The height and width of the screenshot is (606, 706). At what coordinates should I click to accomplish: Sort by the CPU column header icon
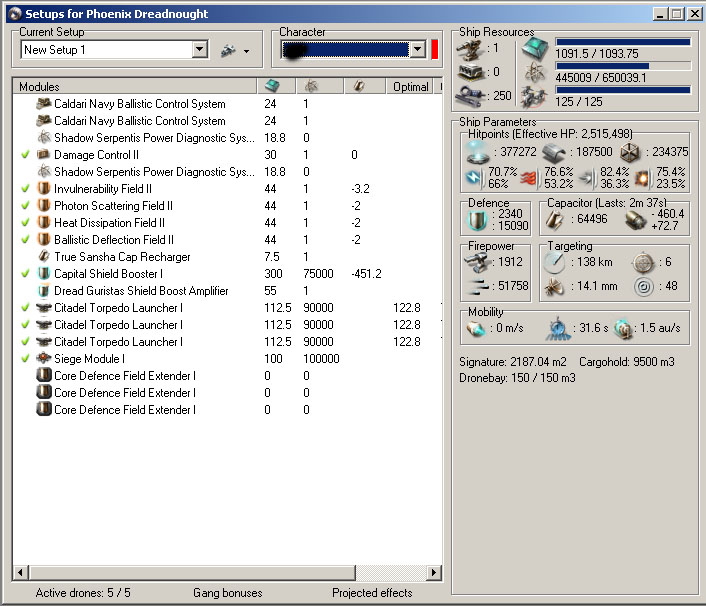[x=272, y=86]
